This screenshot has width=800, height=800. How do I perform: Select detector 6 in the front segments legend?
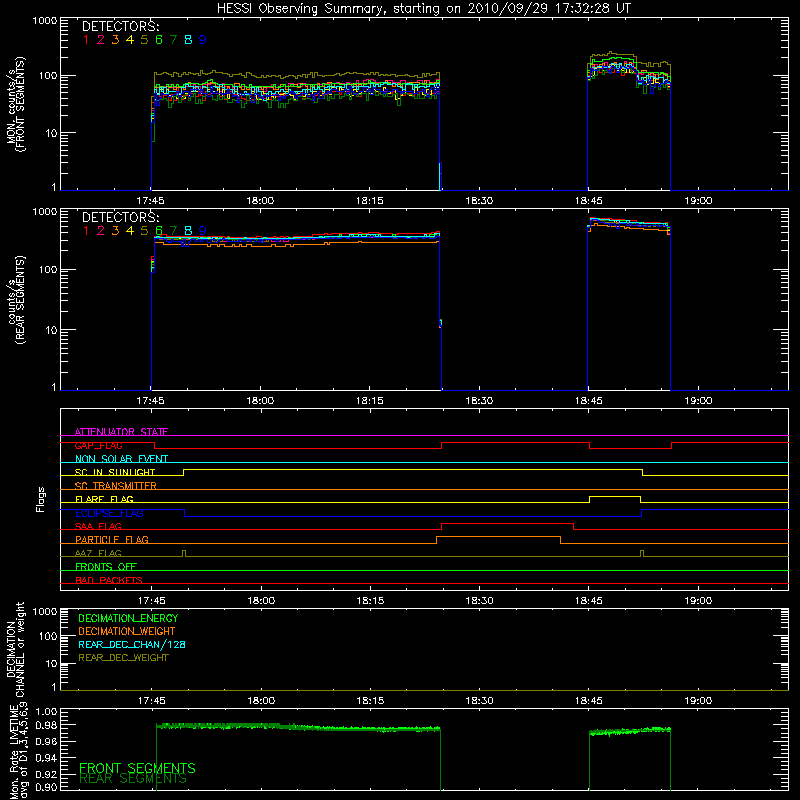coord(159,40)
